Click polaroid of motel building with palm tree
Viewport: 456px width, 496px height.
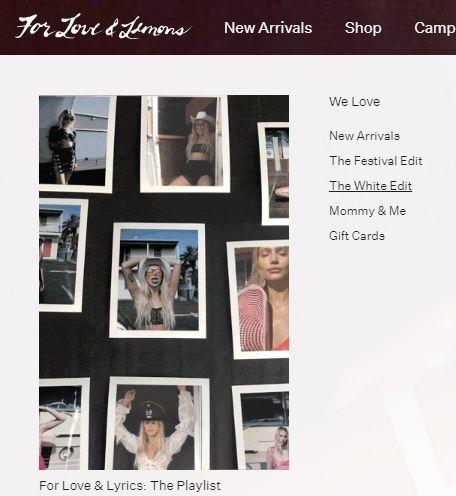point(62,255)
